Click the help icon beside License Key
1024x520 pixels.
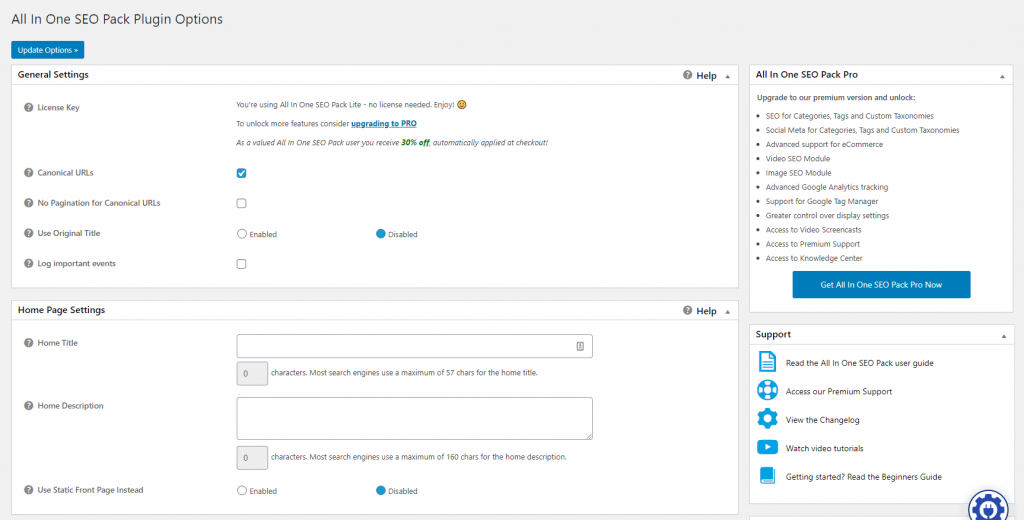[x=28, y=107]
